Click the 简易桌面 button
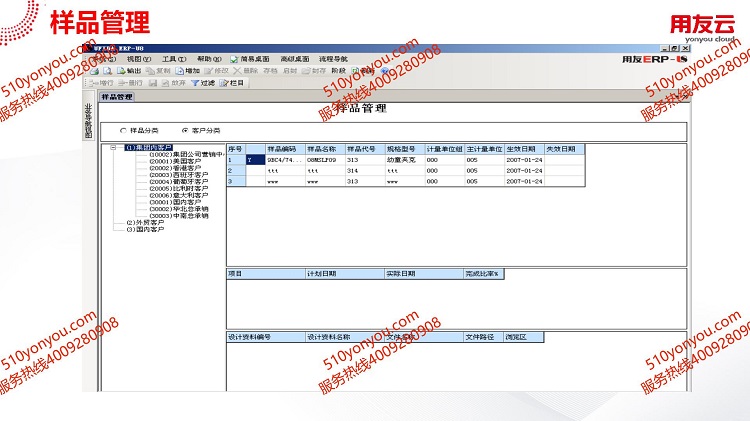Image resolution: width=750 pixels, height=421 pixels. [x=254, y=59]
